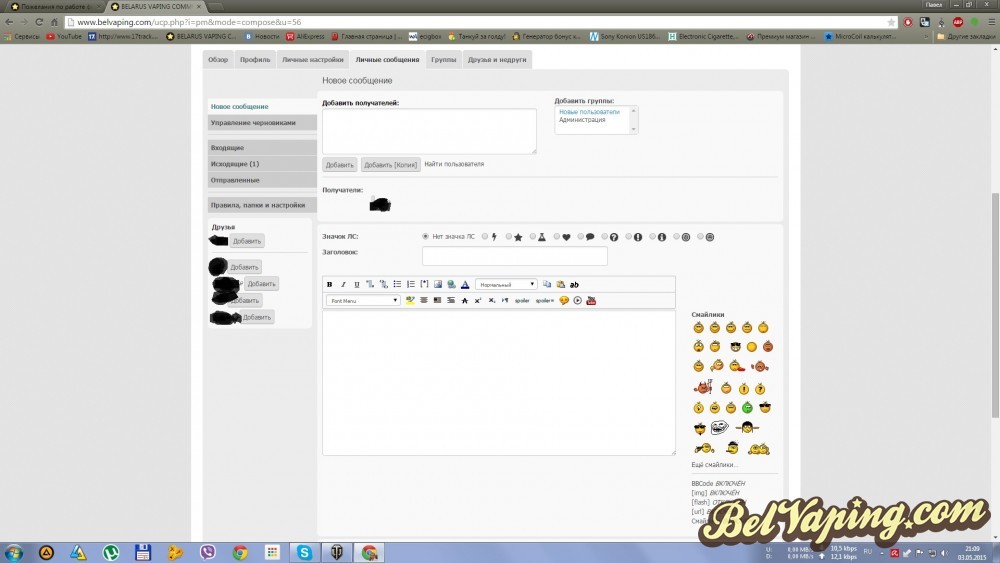This screenshot has width=1000, height=563.
Task: Insert the green-faced smiley
Action: point(747,407)
